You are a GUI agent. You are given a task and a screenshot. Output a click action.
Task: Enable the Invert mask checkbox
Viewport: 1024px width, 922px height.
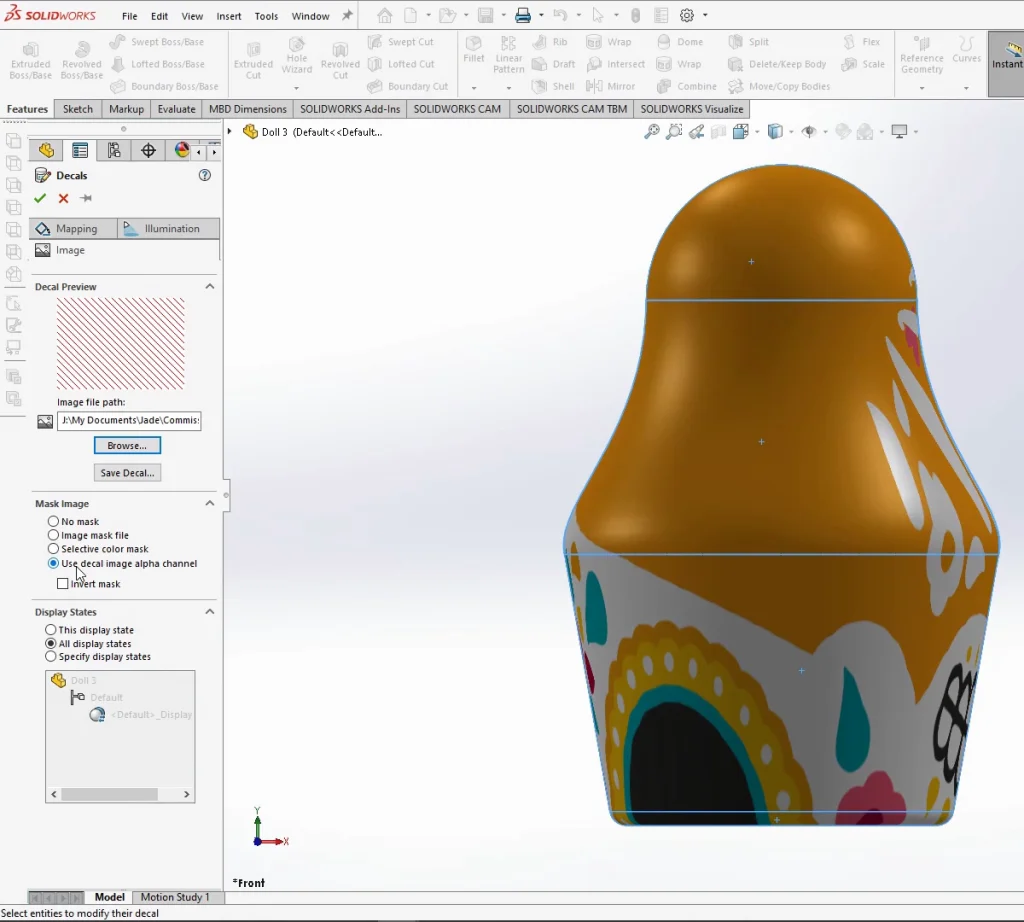click(x=63, y=584)
